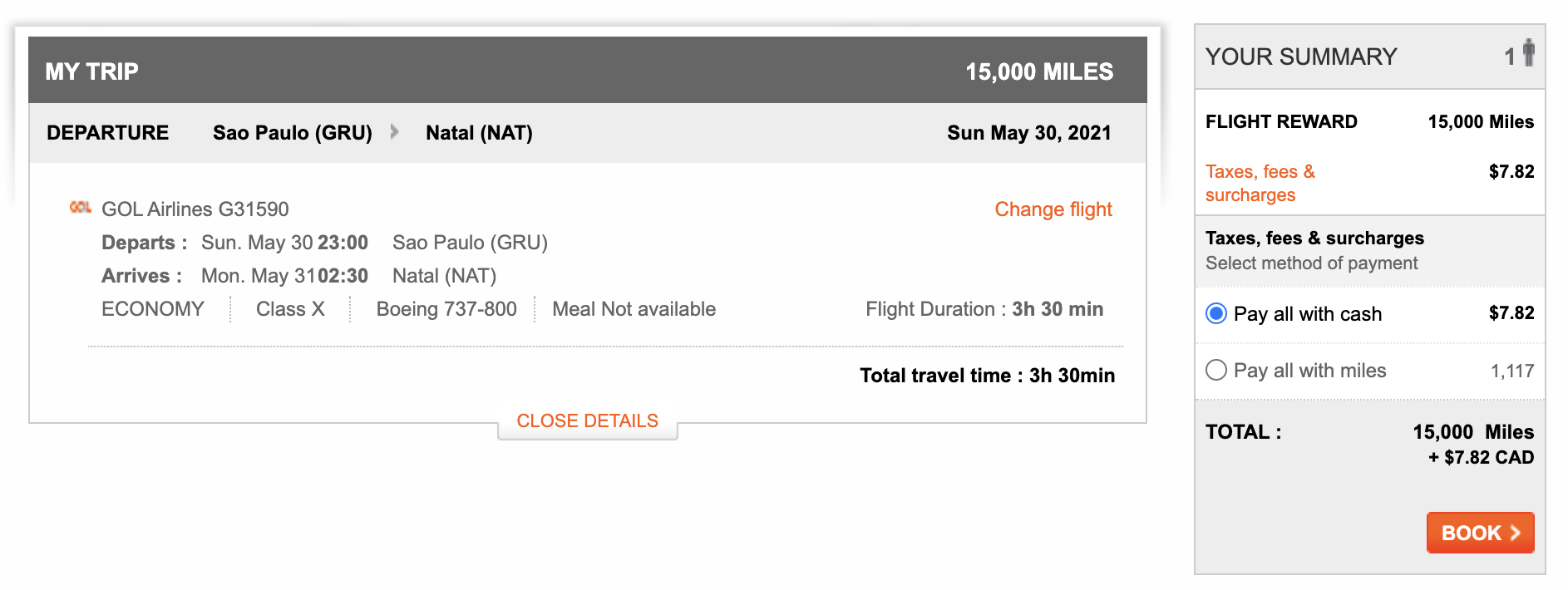This screenshot has height=590, width=1568.
Task: Click the Natal (NAT) destination in departure bar
Action: (x=479, y=133)
